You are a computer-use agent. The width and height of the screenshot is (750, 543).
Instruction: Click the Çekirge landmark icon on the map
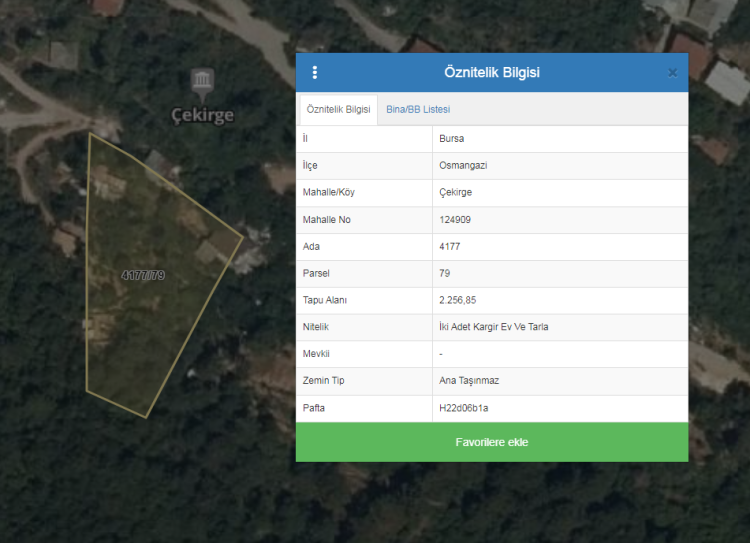(x=203, y=81)
